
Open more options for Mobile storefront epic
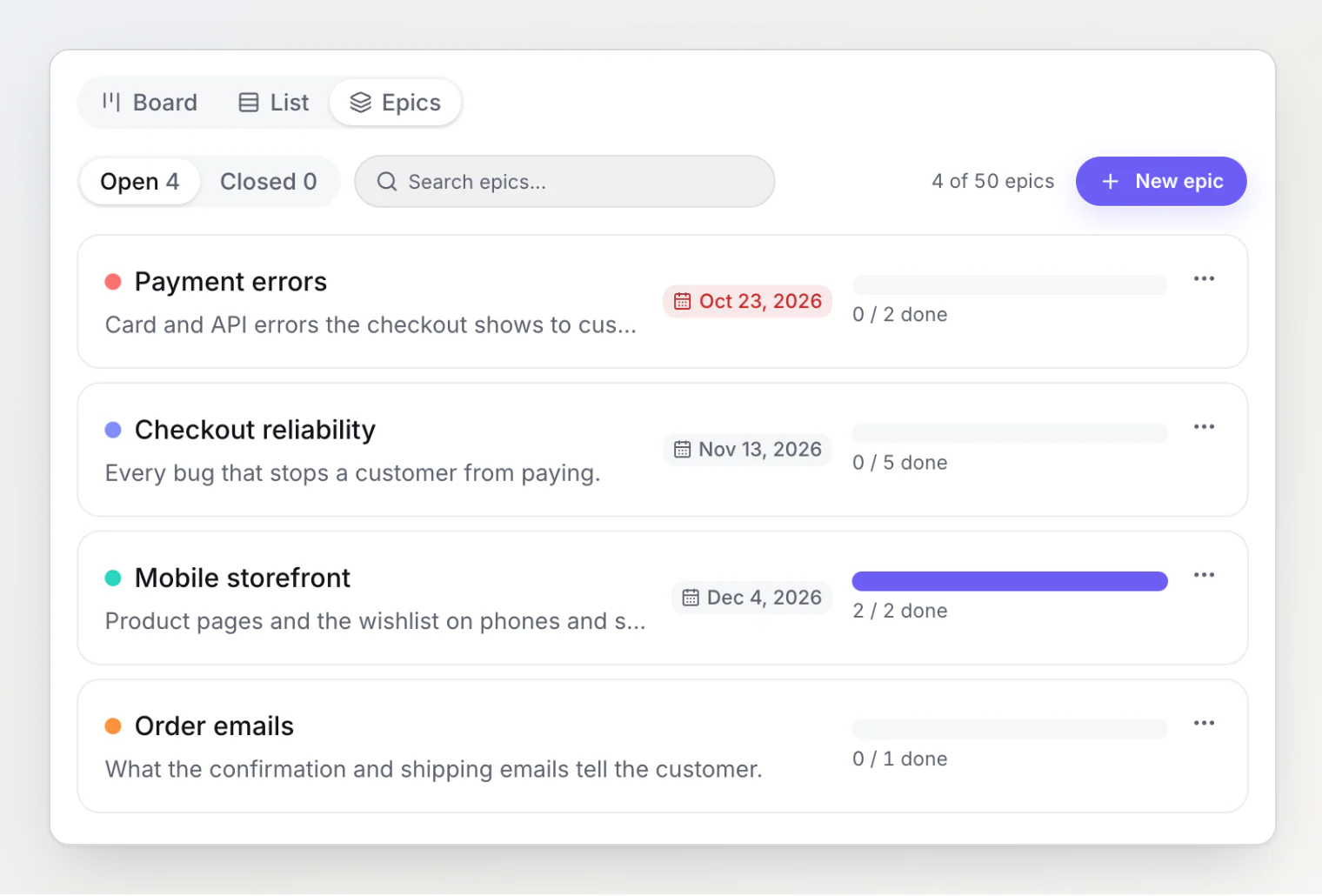[1204, 575]
